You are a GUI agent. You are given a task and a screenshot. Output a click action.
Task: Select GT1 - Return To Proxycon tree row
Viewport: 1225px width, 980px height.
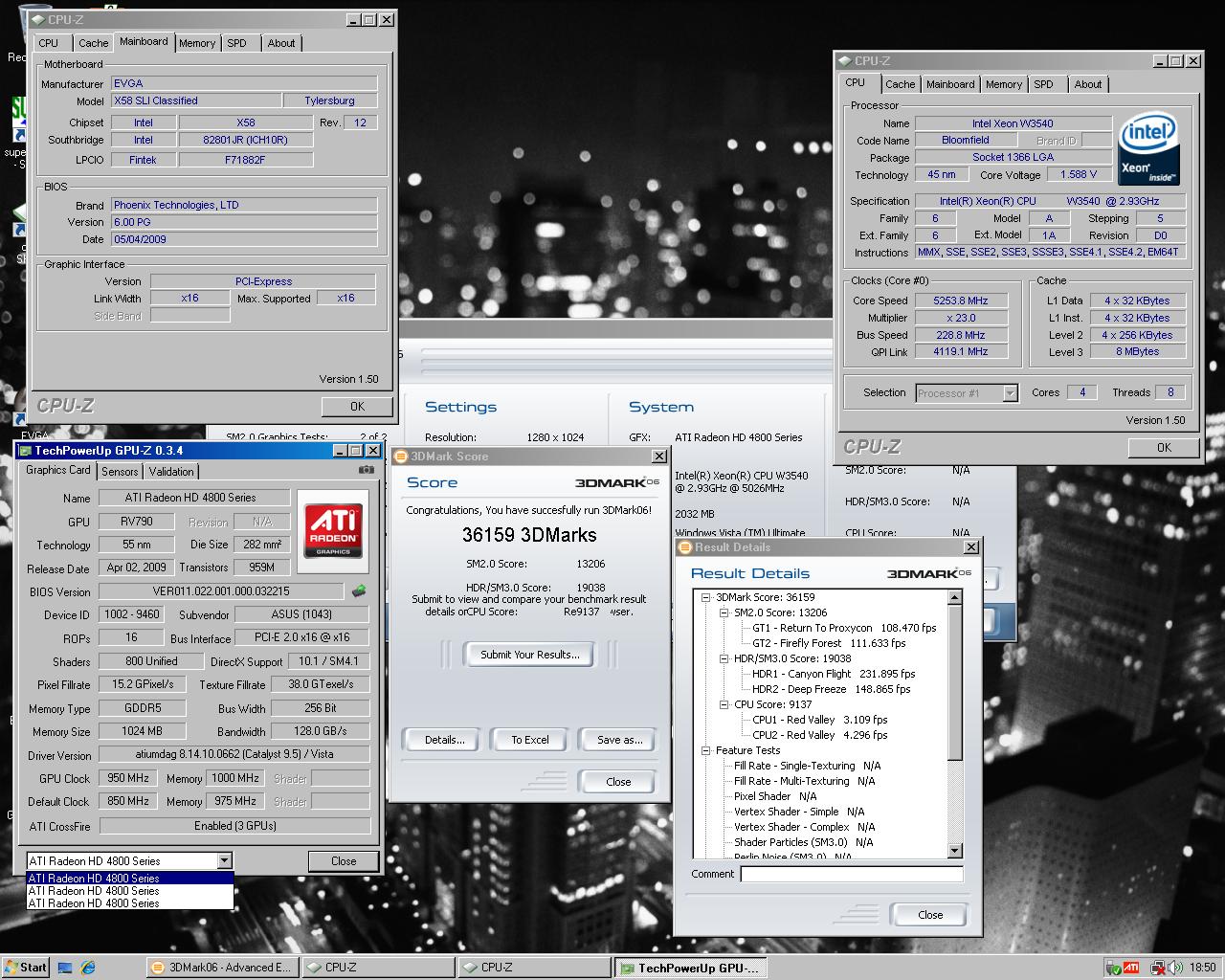pyautogui.click(x=844, y=628)
